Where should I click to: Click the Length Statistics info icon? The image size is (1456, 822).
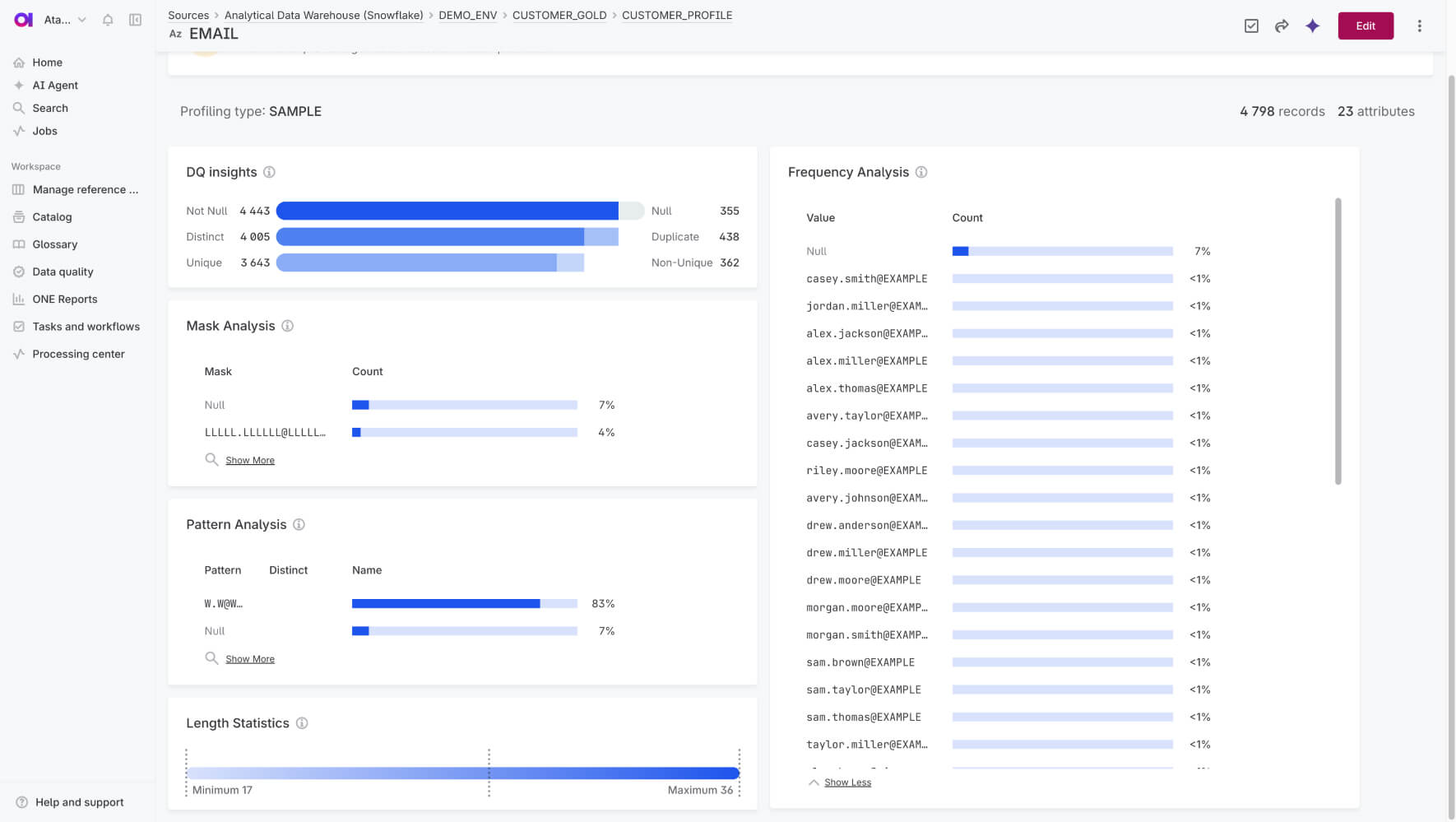302,723
